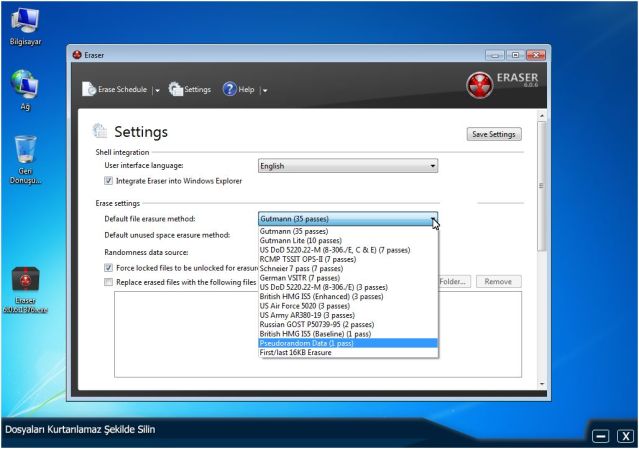Open the Geri Dönüşüm recycle bin icon
The image size is (639, 449).
click(25, 160)
